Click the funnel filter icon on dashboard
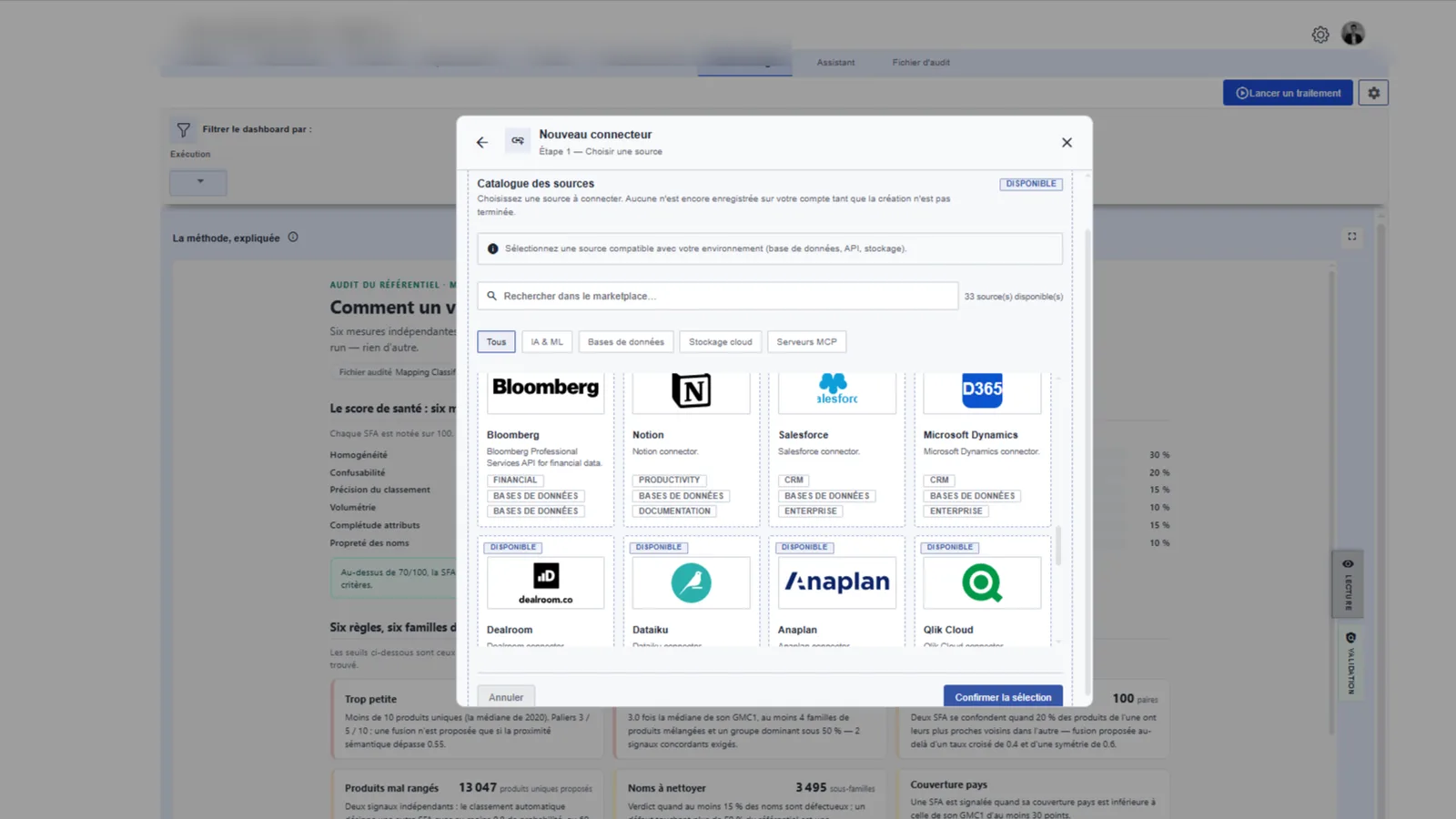 [184, 130]
